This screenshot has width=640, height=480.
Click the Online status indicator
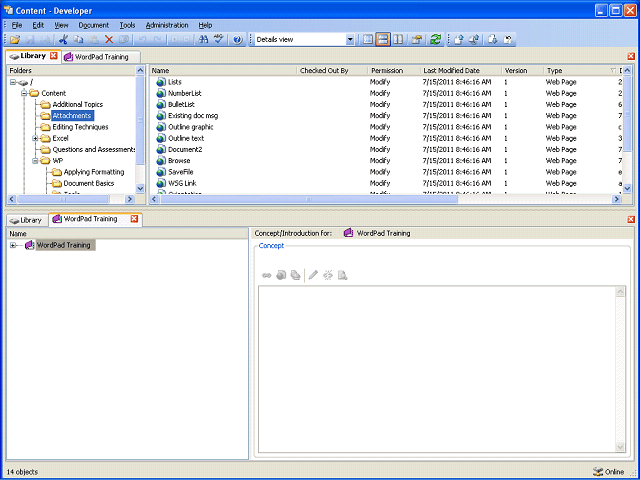(x=608, y=472)
